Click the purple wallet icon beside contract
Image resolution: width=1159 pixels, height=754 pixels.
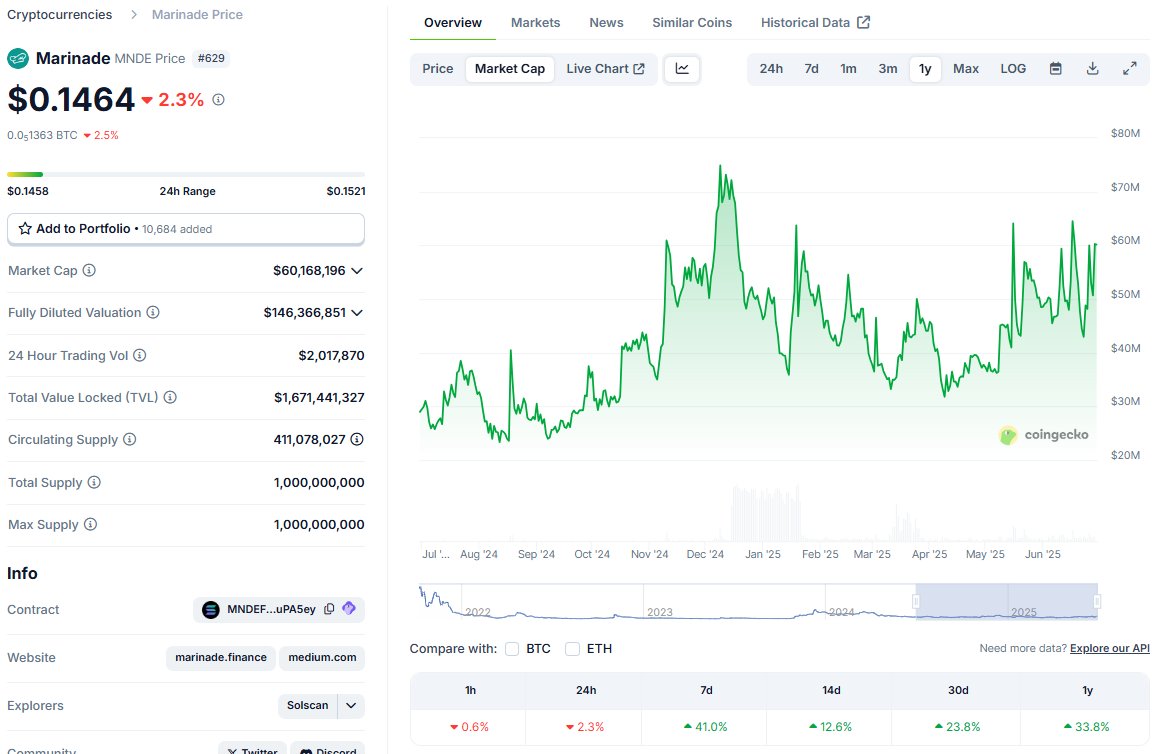(x=349, y=609)
